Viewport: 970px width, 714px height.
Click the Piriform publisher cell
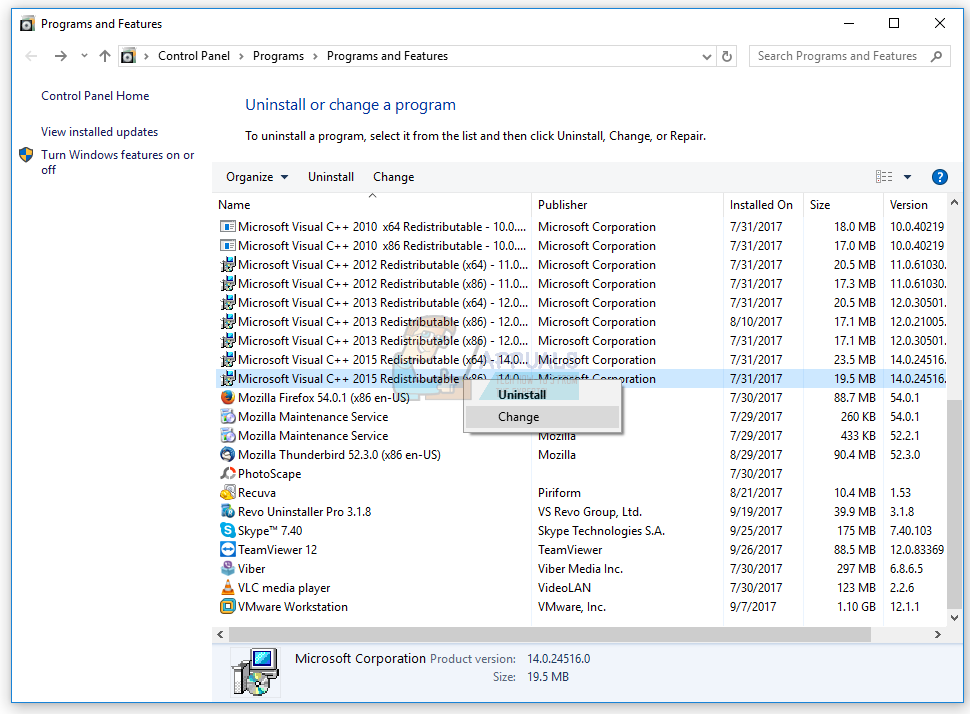tap(559, 492)
